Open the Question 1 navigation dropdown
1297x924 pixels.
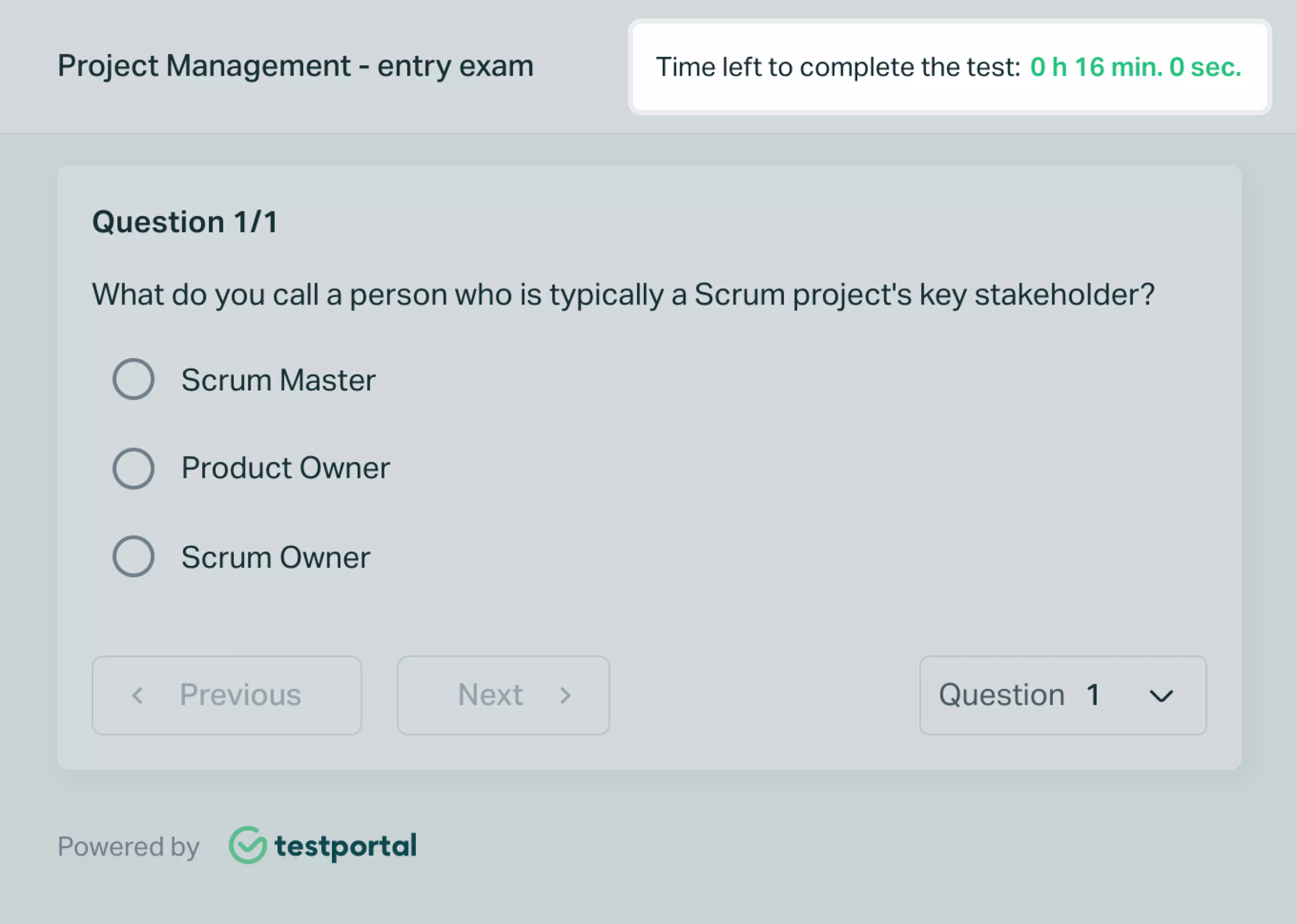[1062, 695]
